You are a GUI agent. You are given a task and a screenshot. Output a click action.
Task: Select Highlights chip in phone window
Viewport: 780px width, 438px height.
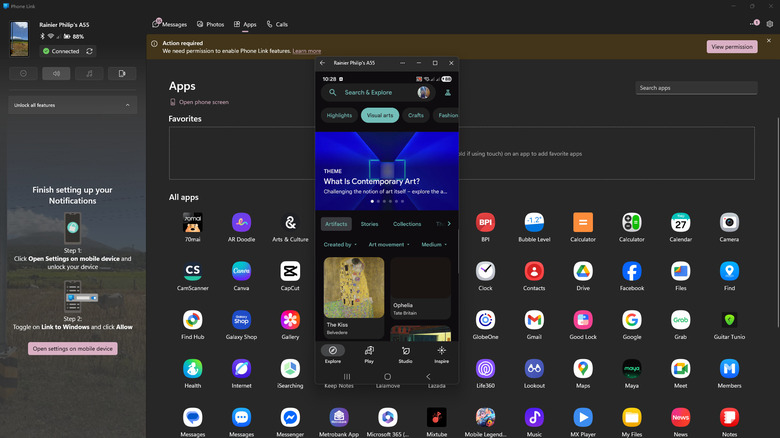tap(339, 115)
